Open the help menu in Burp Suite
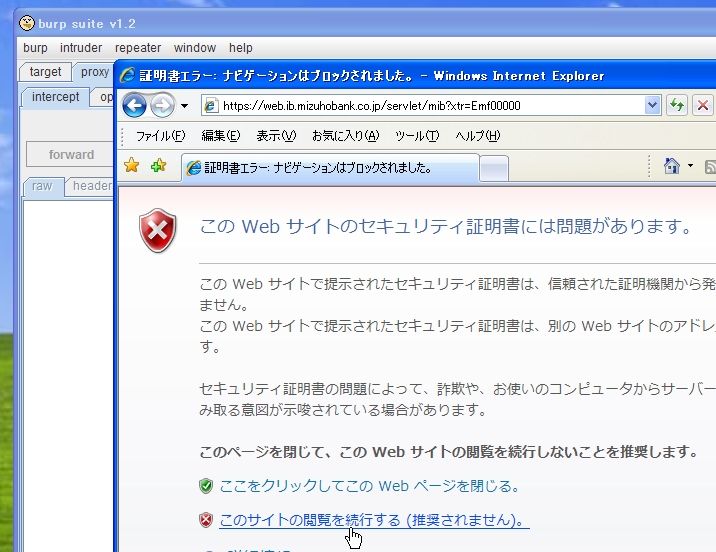Screen dimensions: 716x552 click(x=241, y=48)
